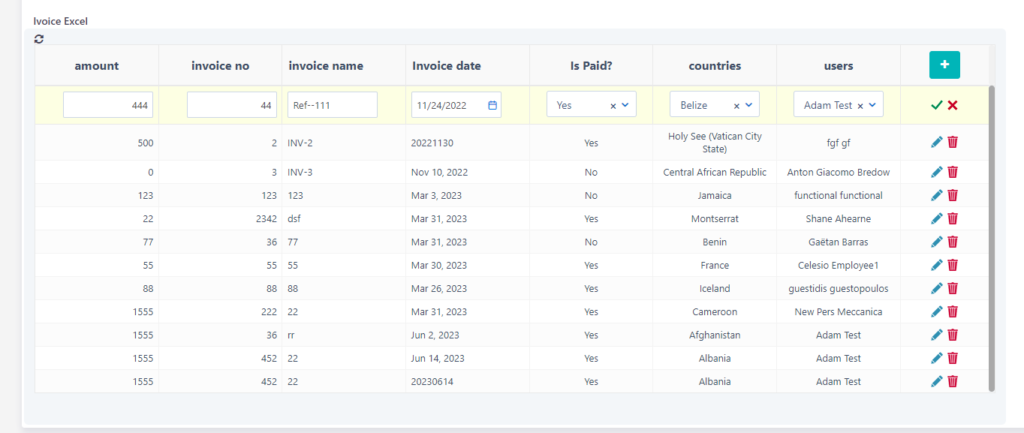
Task: Expand the Adam Test users dropdown
Action: [873, 105]
